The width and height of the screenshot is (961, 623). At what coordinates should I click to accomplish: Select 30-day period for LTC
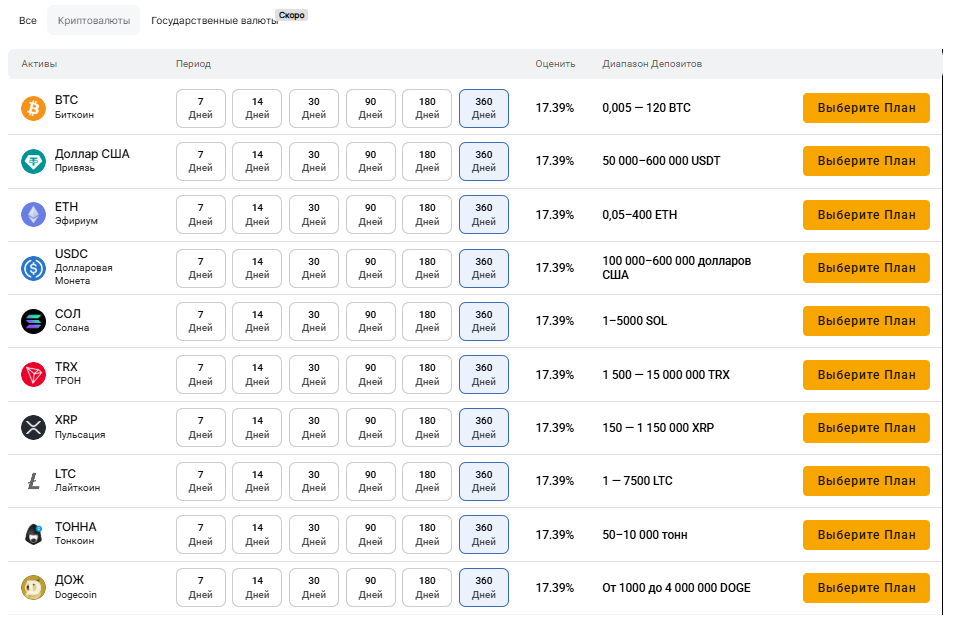pos(314,481)
